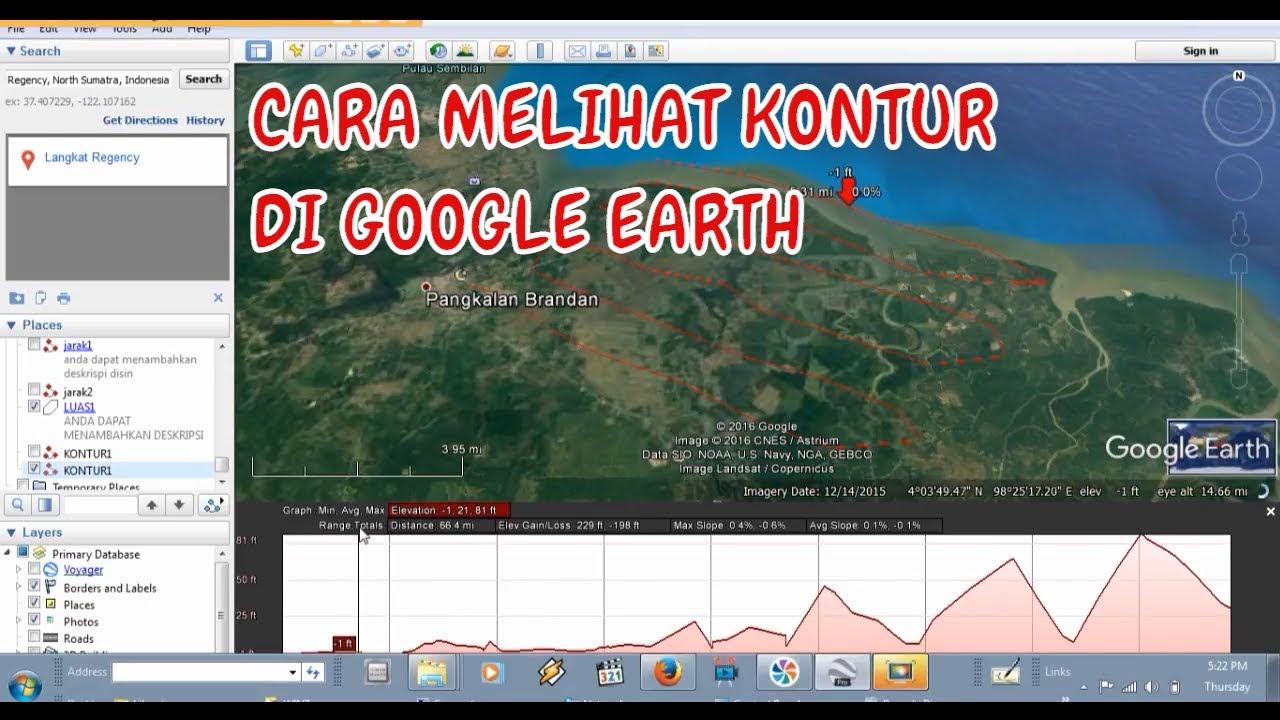
Task: Select the jarak2 path item
Action: 78,392
